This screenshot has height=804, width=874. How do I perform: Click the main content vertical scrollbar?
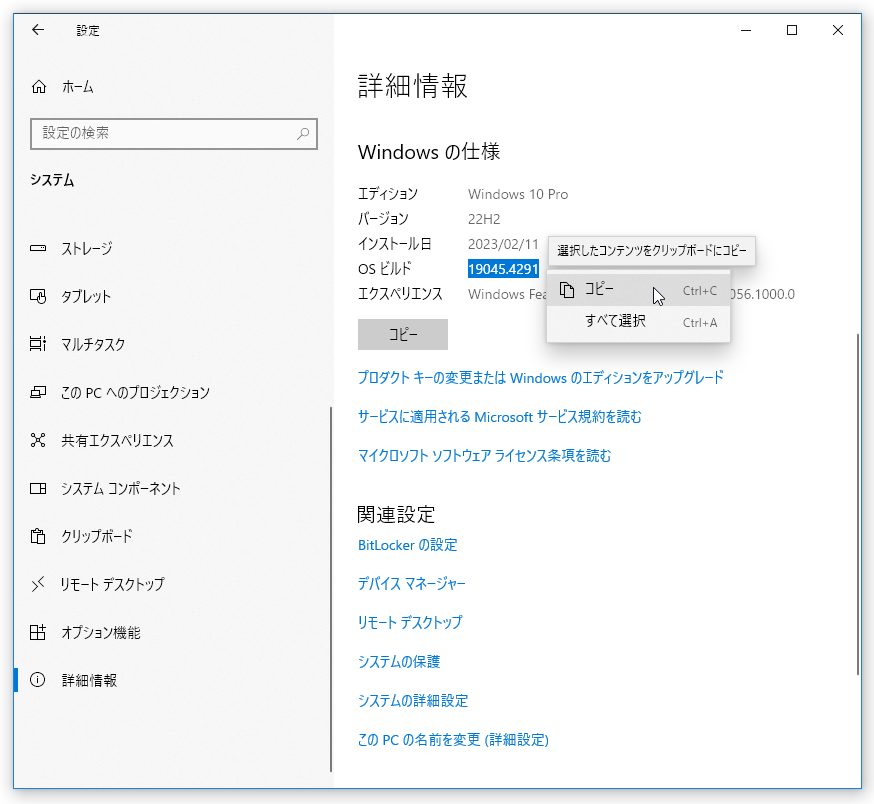point(858,505)
